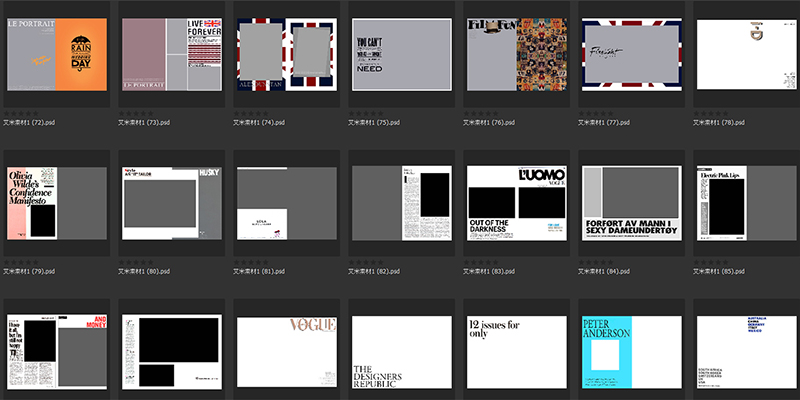Set star rating above 艾米素材1 (77).psd
The width and height of the screenshot is (800, 400).
[x=596, y=113]
